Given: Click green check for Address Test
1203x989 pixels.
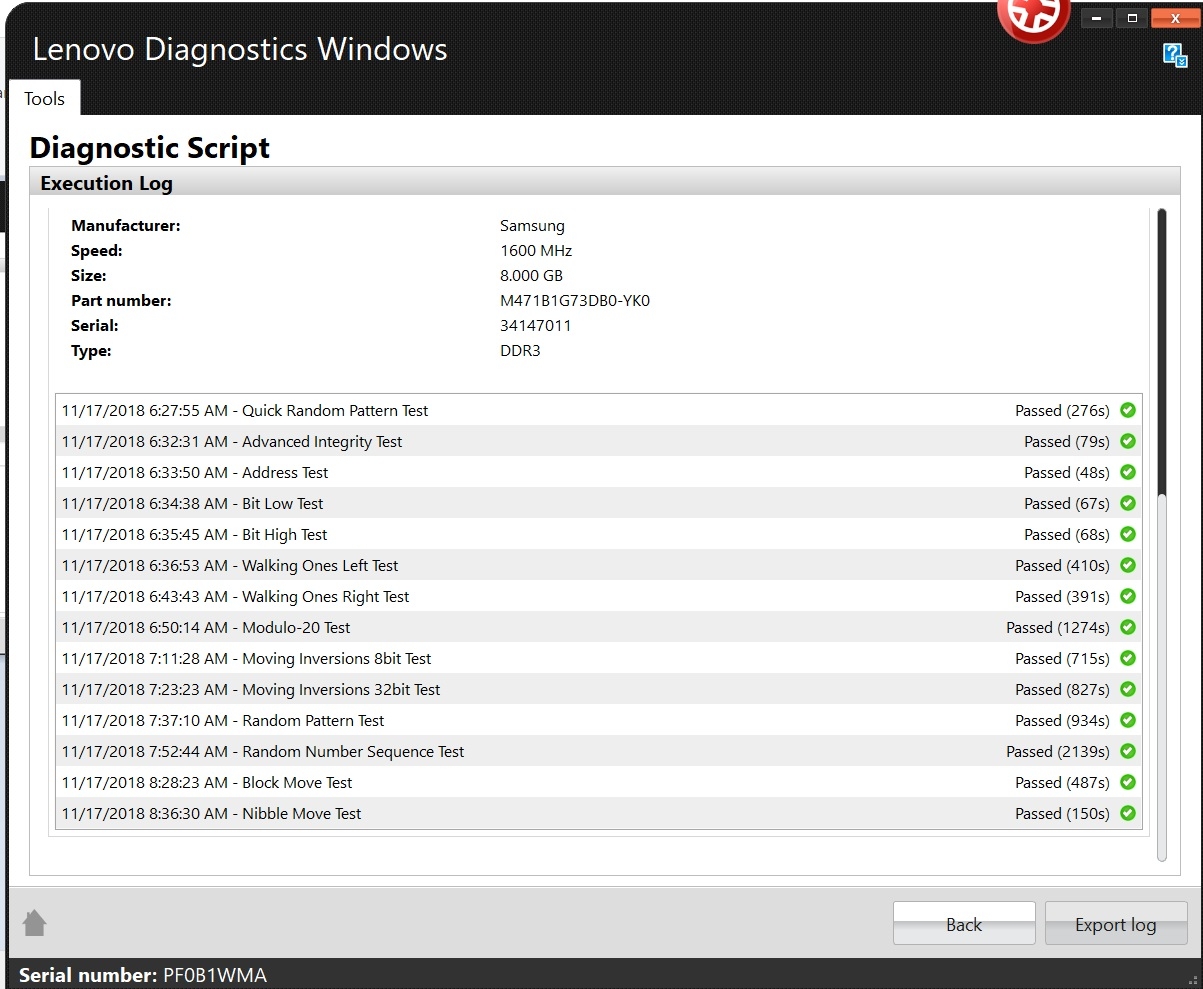Looking at the screenshot, I should pyautogui.click(x=1128, y=472).
